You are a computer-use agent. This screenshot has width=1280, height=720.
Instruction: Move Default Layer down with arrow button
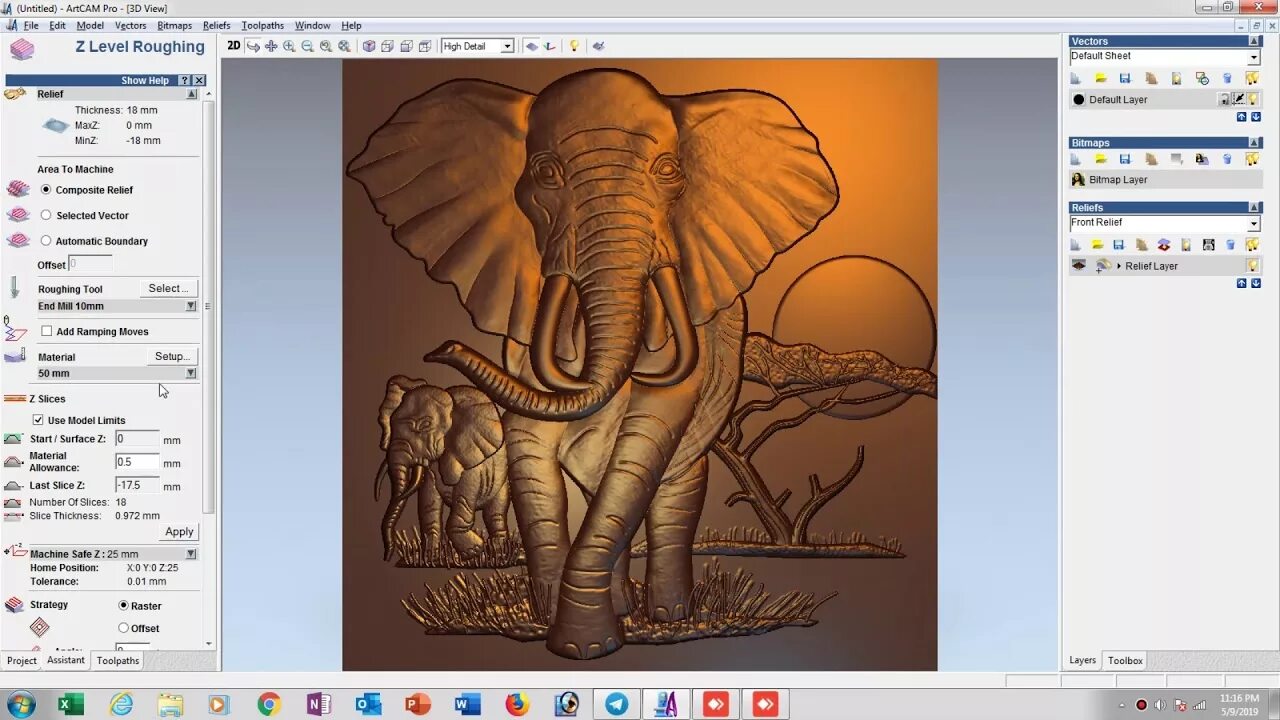(1256, 117)
